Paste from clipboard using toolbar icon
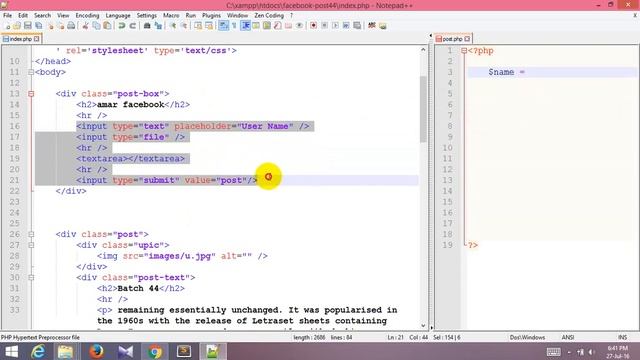 (x=107, y=26)
